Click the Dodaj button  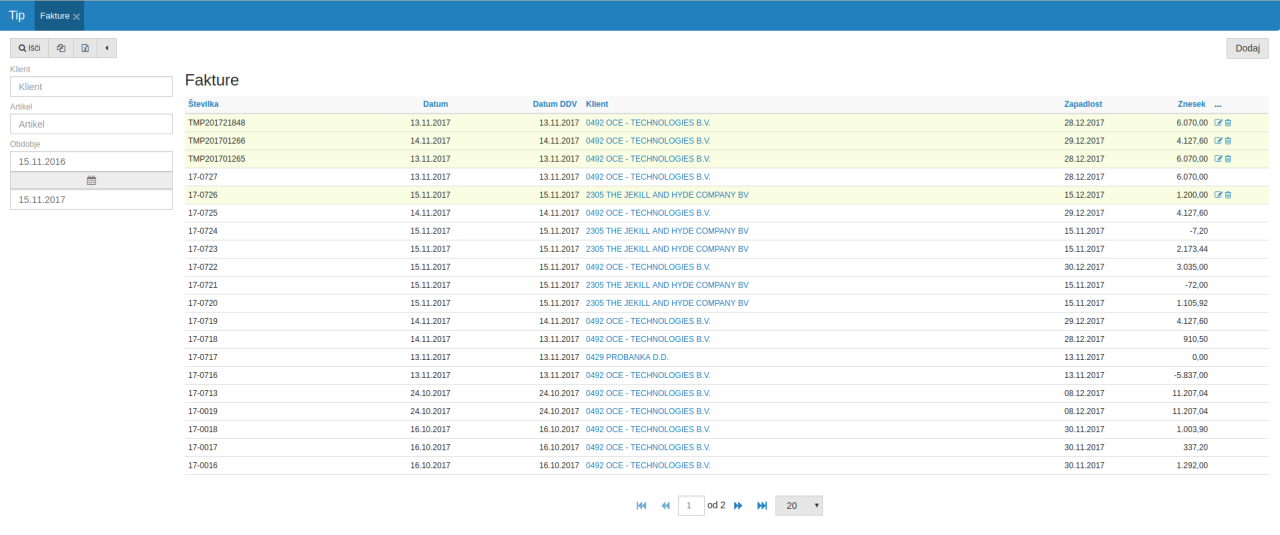1247,48
